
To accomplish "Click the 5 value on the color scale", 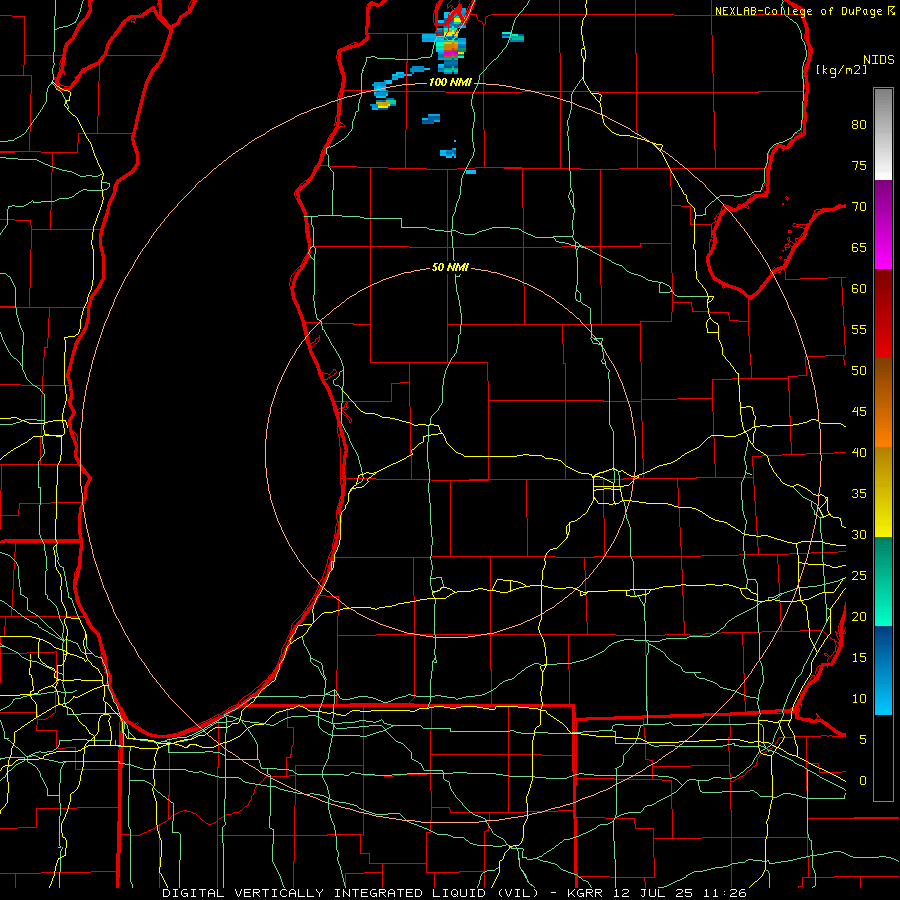I will pos(862,739).
